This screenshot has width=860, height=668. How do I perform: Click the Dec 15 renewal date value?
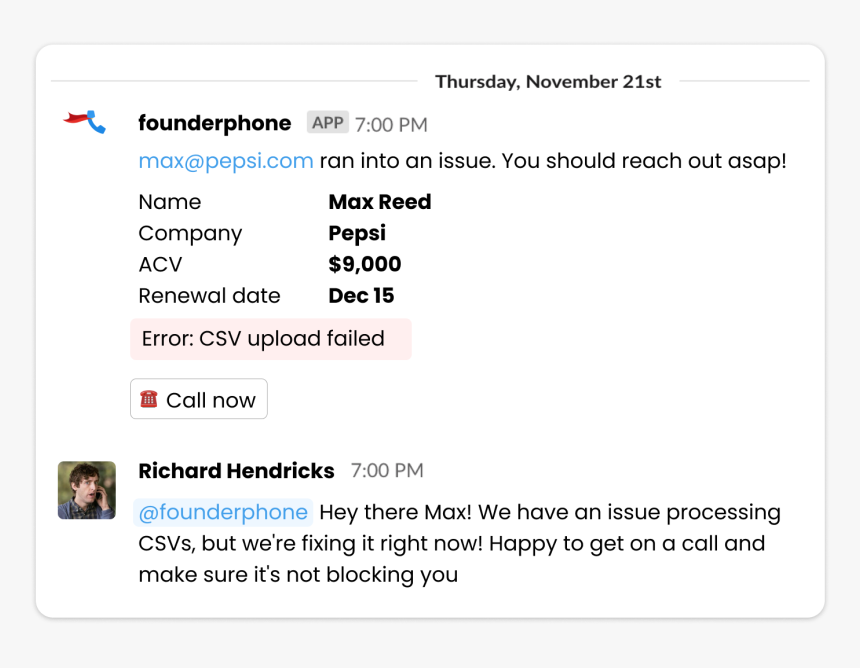[361, 296]
